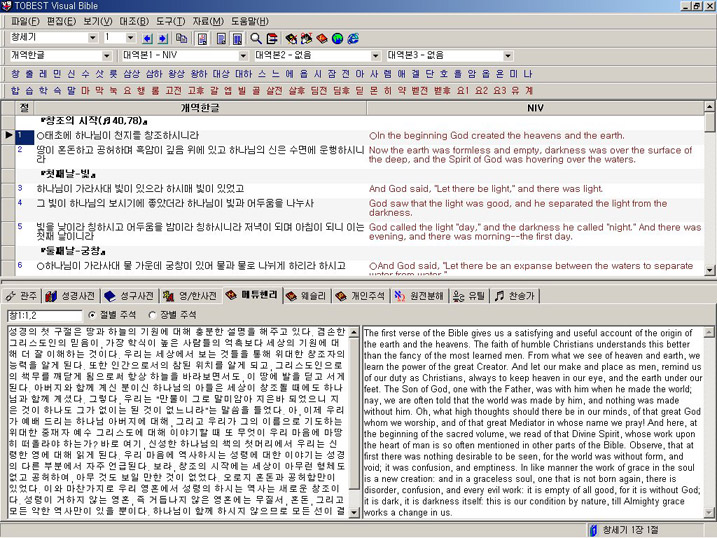This screenshot has width=717, height=538.
Task: Open the 개인주석 personal notes tab
Action: pyautogui.click(x=360, y=296)
